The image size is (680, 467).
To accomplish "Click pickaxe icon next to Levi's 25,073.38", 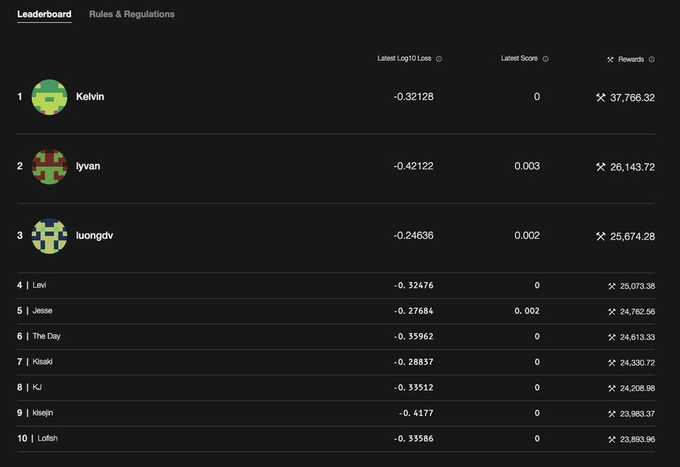I will click(x=612, y=286).
